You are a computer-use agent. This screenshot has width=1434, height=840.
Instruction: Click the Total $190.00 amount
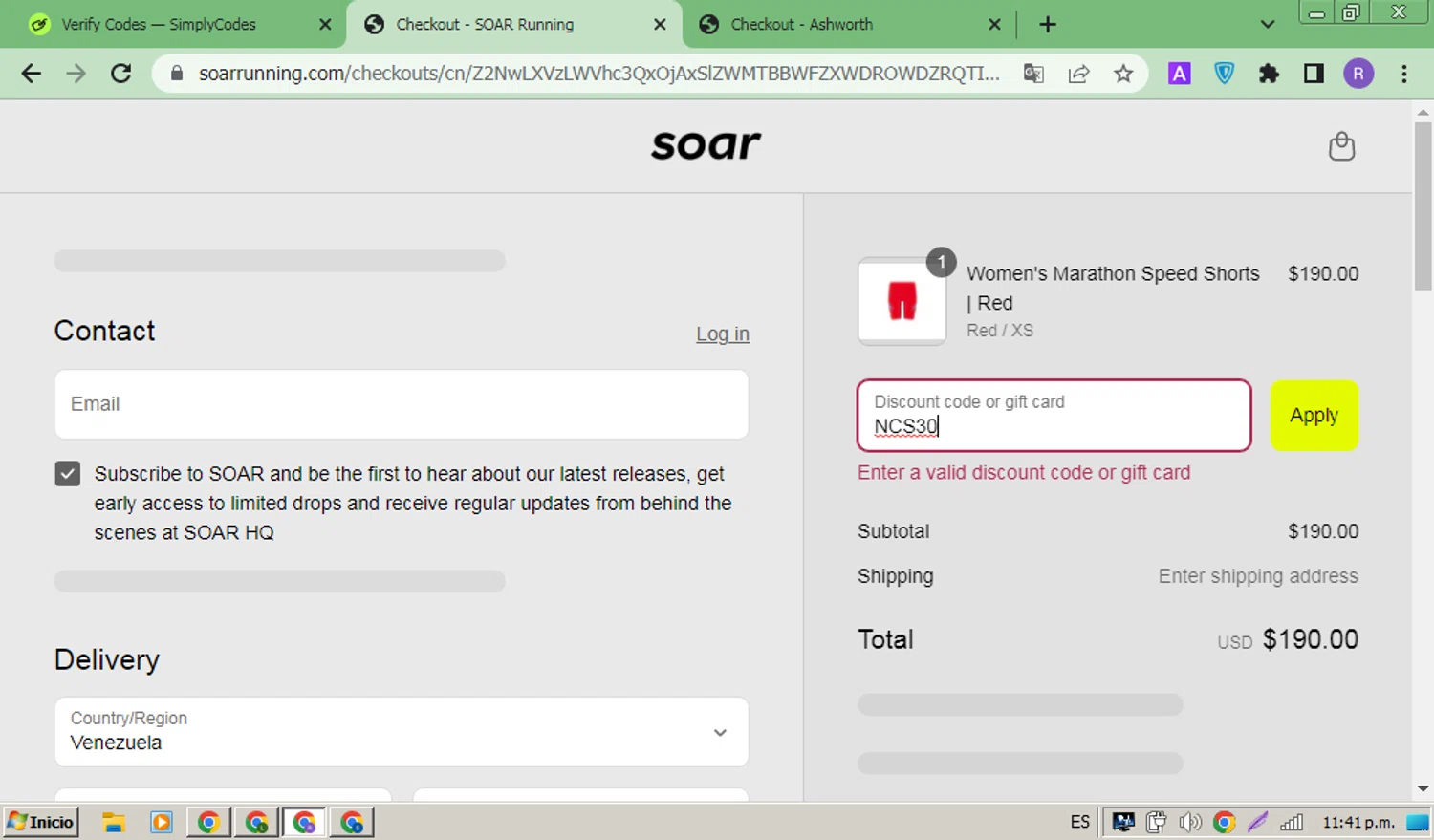pos(1311,639)
